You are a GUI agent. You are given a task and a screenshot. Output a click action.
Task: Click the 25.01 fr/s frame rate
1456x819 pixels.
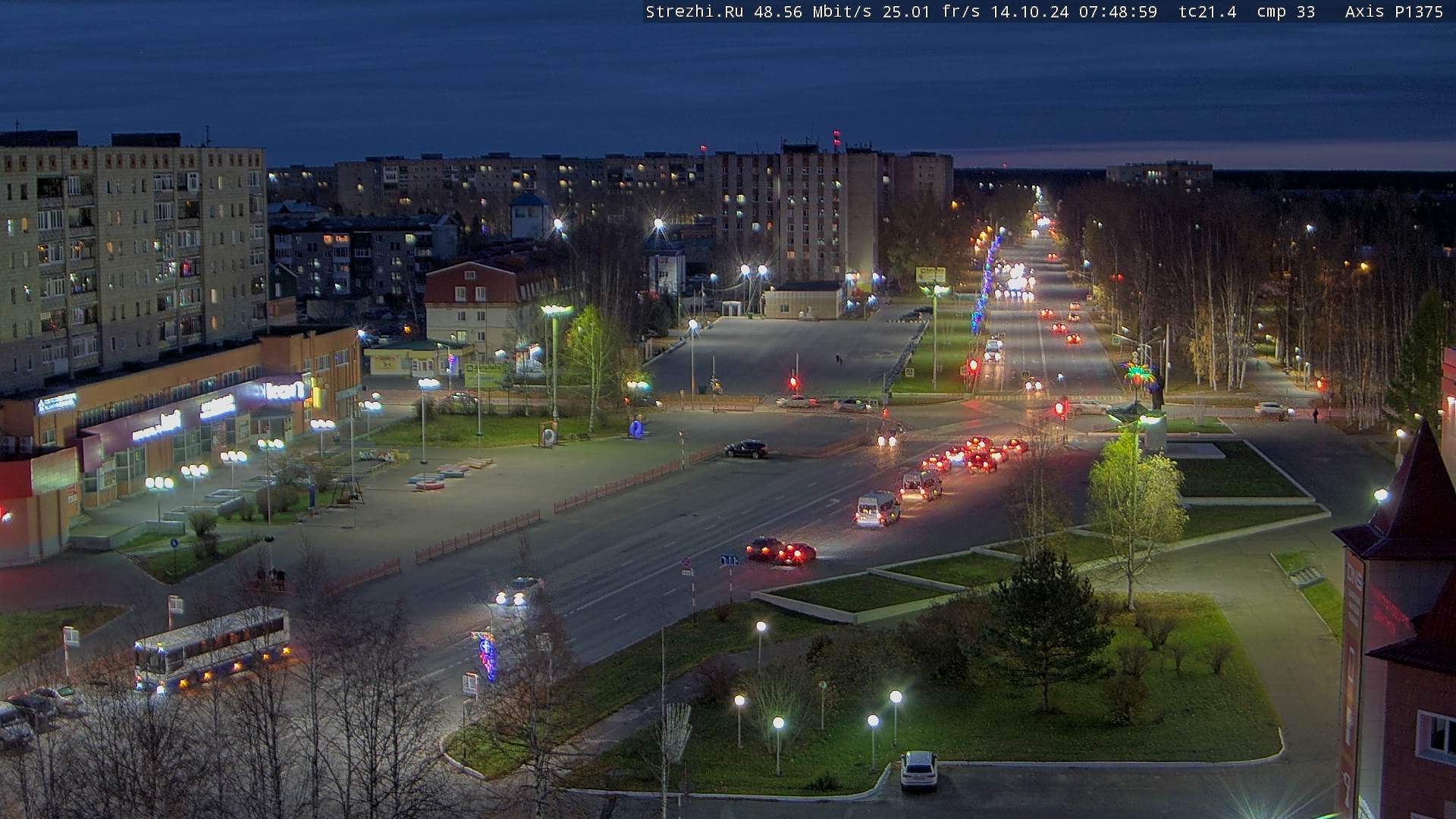[931, 12]
